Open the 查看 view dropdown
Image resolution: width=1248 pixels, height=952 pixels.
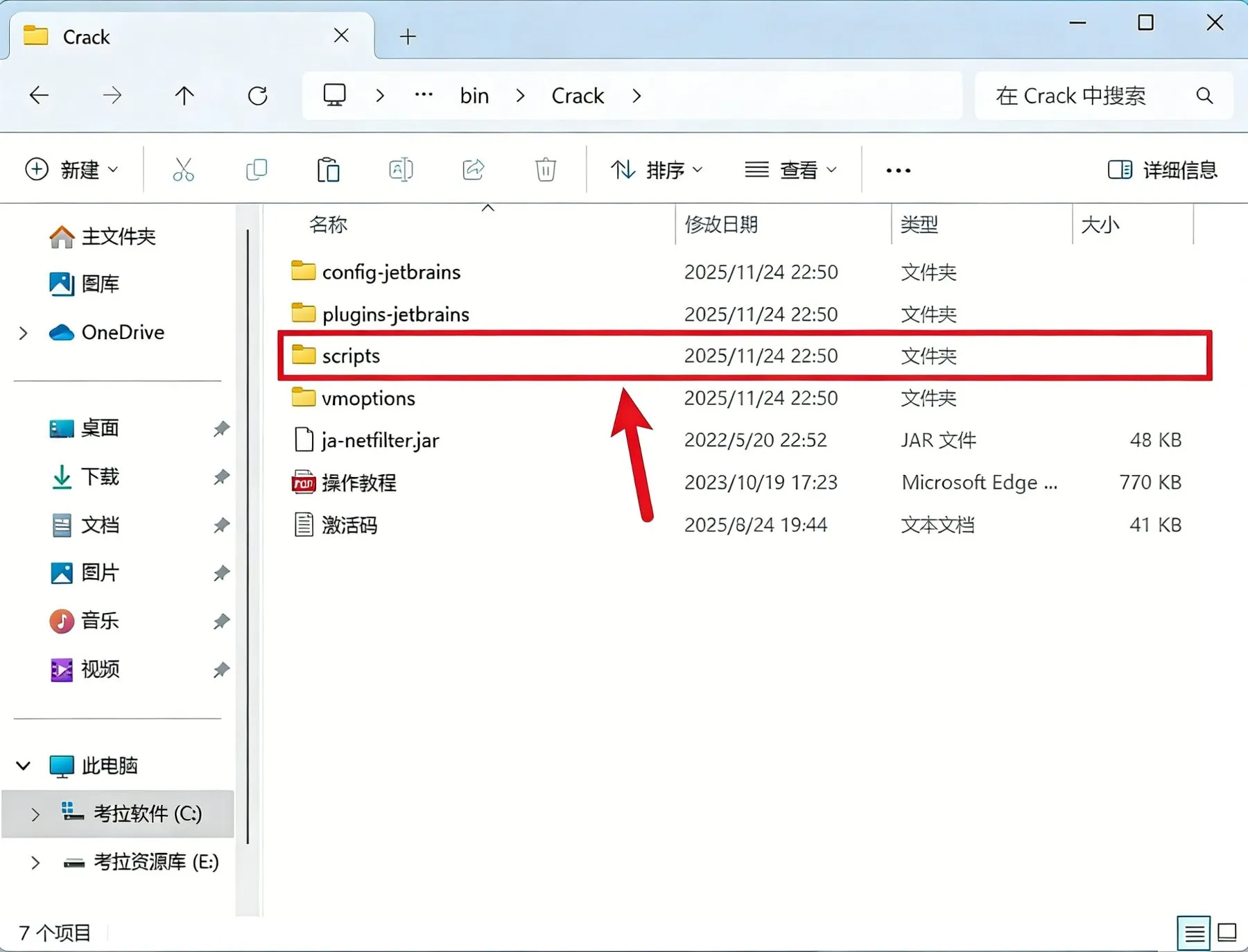pyautogui.click(x=790, y=170)
